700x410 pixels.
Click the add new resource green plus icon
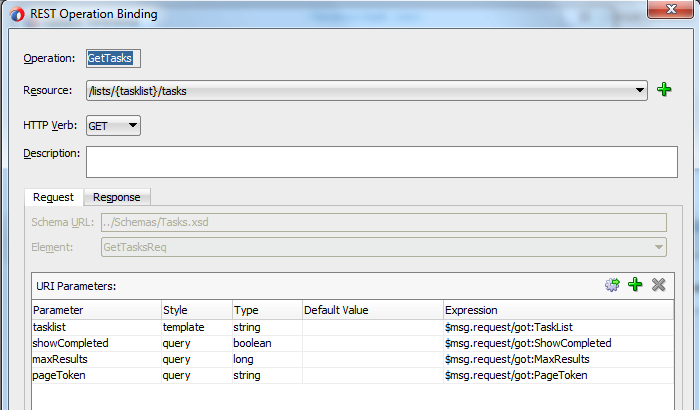tap(664, 90)
